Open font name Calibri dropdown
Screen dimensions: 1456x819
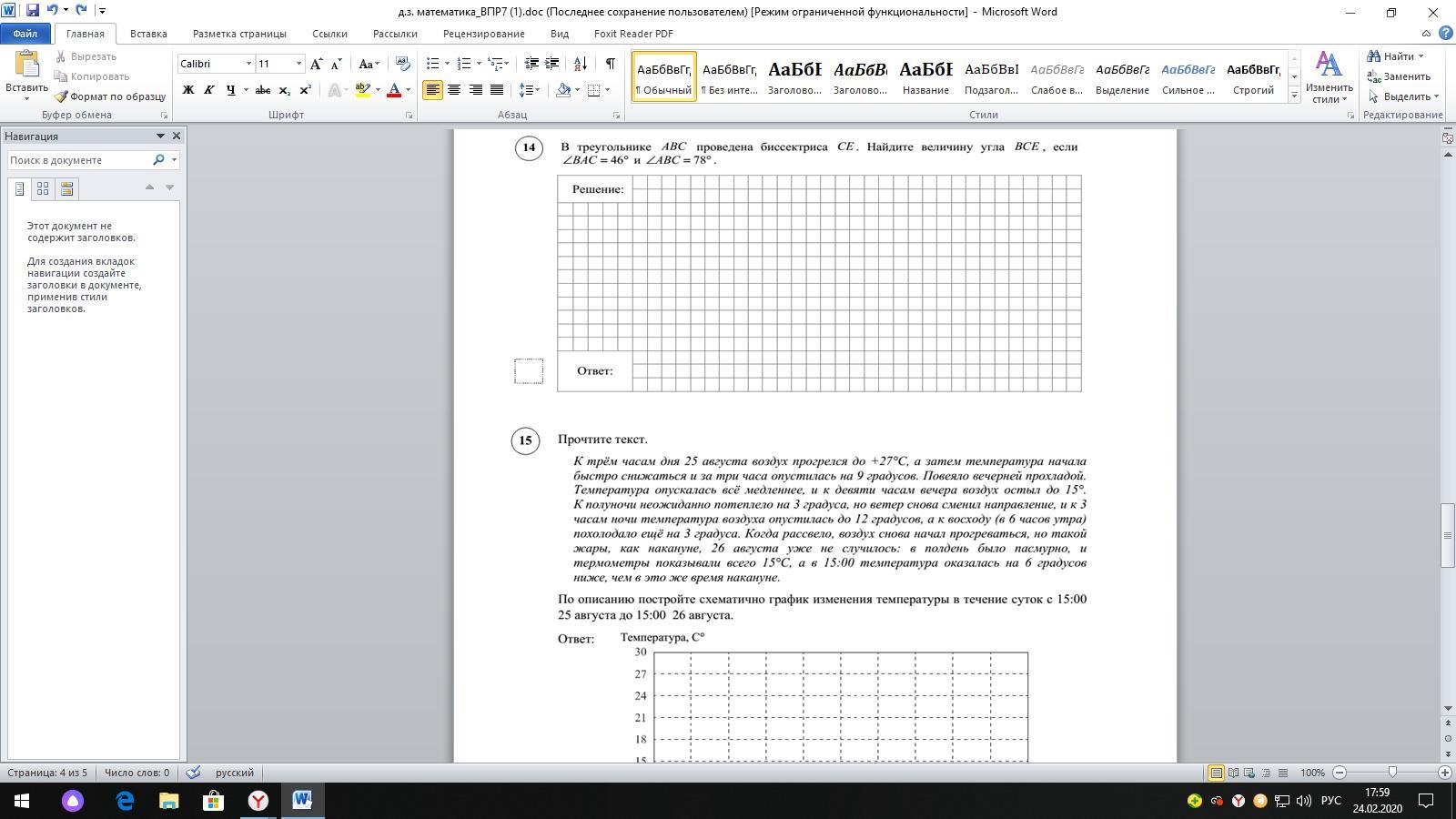coord(248,64)
